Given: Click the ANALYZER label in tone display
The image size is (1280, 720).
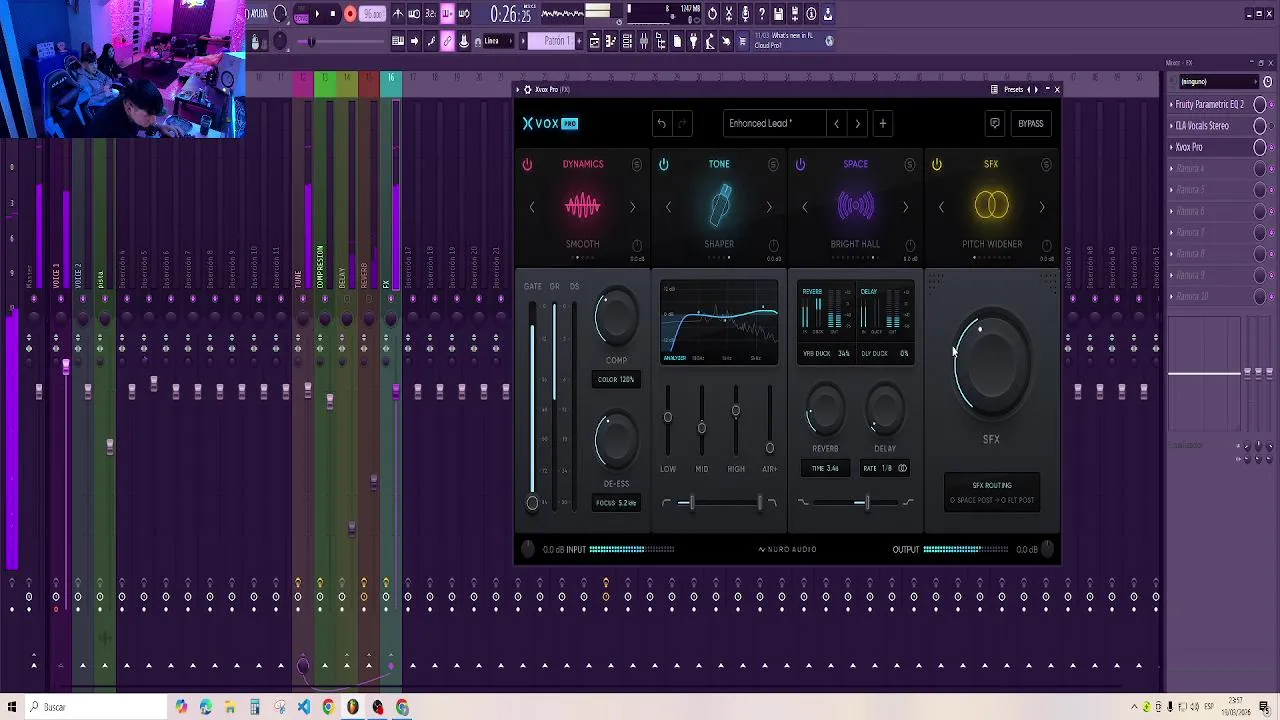Looking at the screenshot, I should (675, 358).
